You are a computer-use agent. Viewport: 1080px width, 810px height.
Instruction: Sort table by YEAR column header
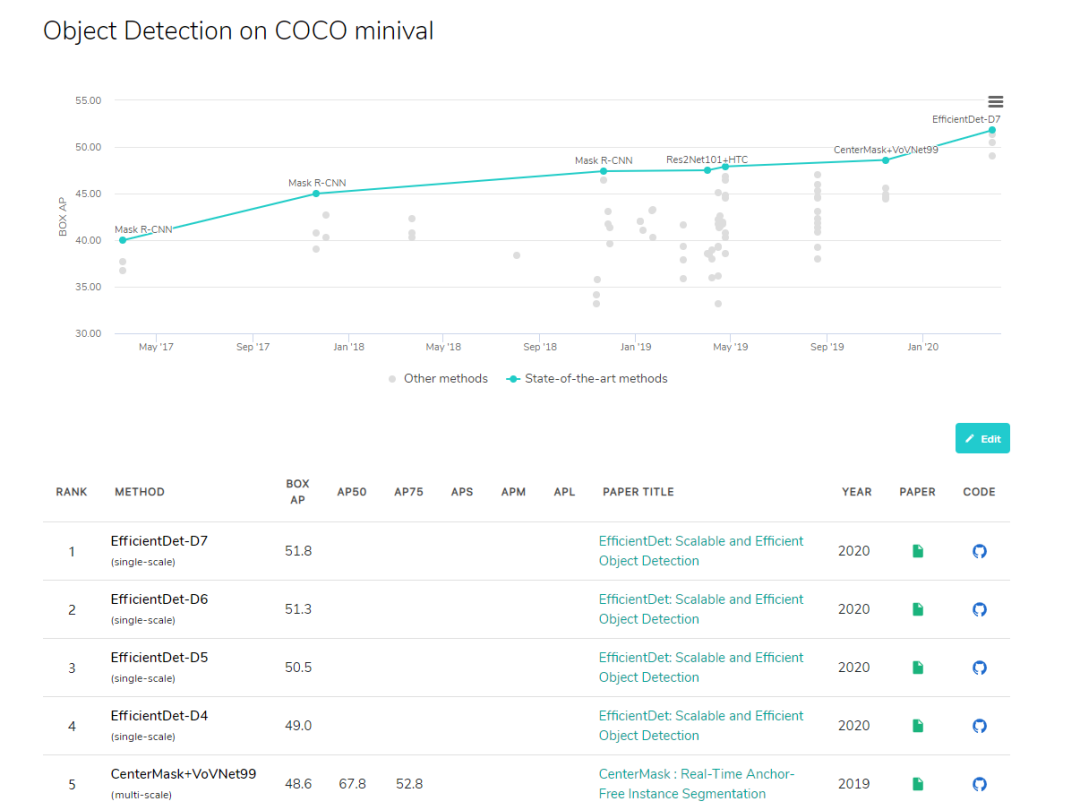856,492
